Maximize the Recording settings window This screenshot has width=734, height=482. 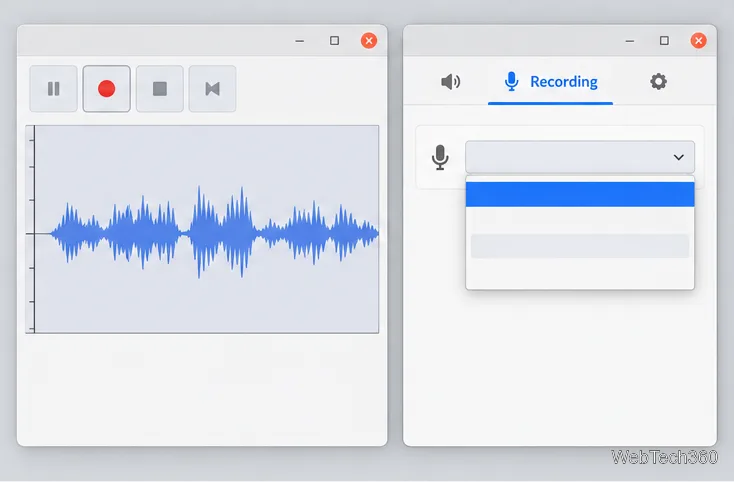point(664,41)
